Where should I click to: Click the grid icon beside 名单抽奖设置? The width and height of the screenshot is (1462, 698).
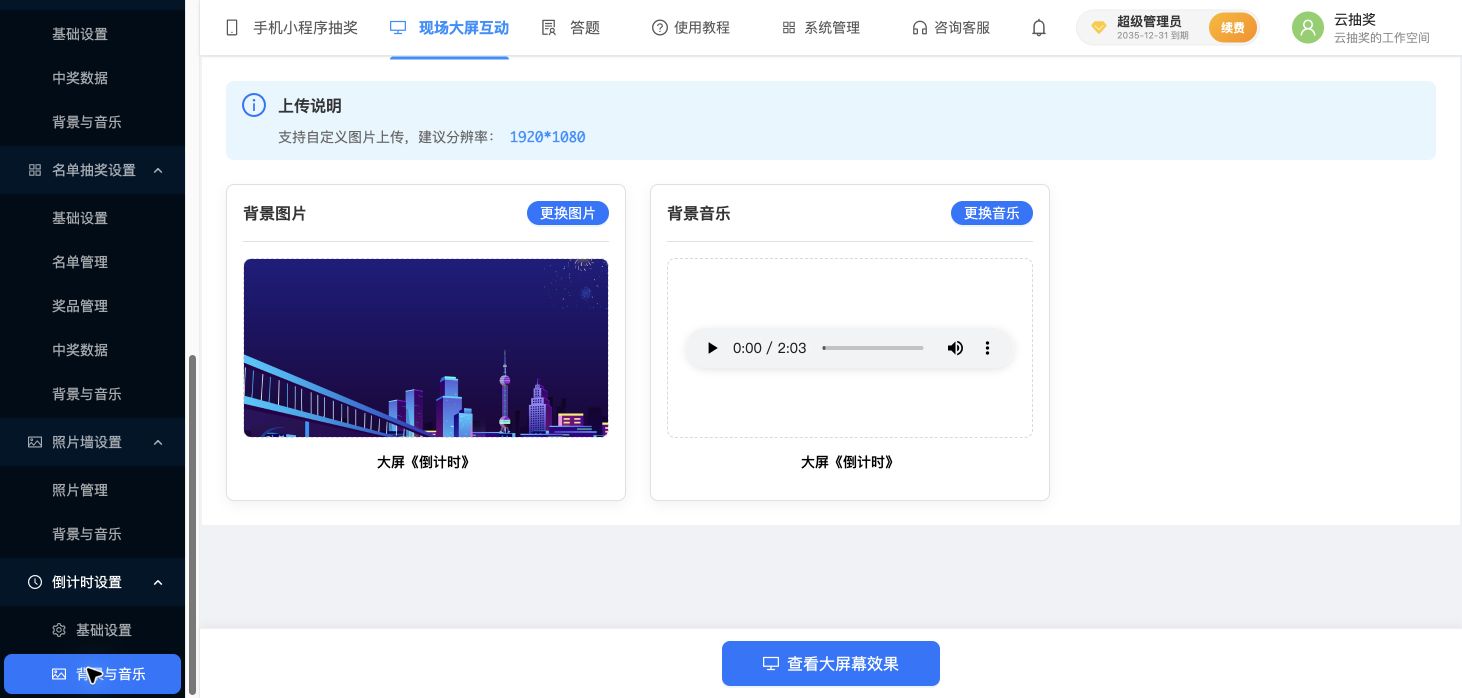coord(35,170)
